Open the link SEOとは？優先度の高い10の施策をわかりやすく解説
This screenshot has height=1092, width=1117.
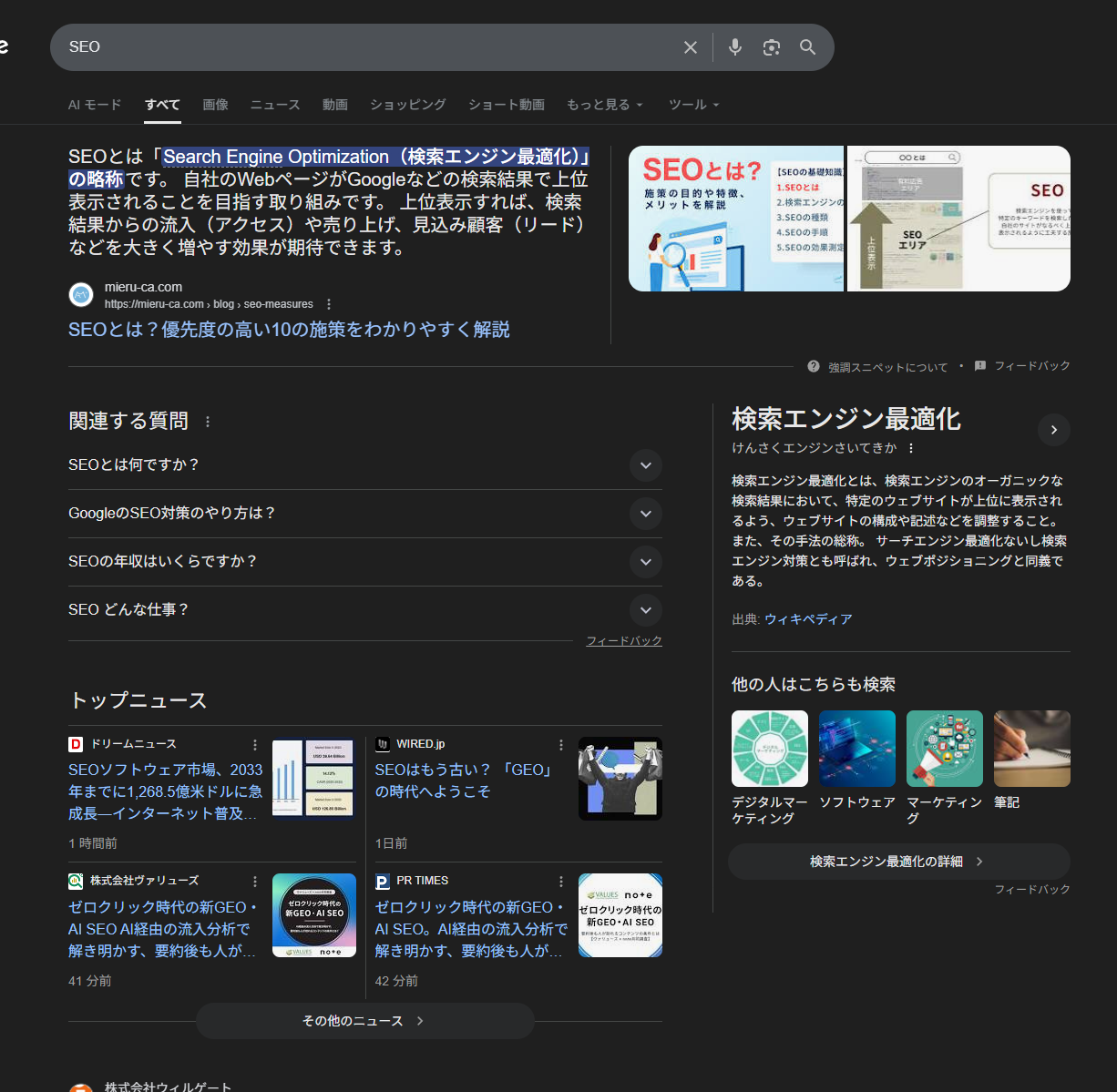tap(289, 330)
